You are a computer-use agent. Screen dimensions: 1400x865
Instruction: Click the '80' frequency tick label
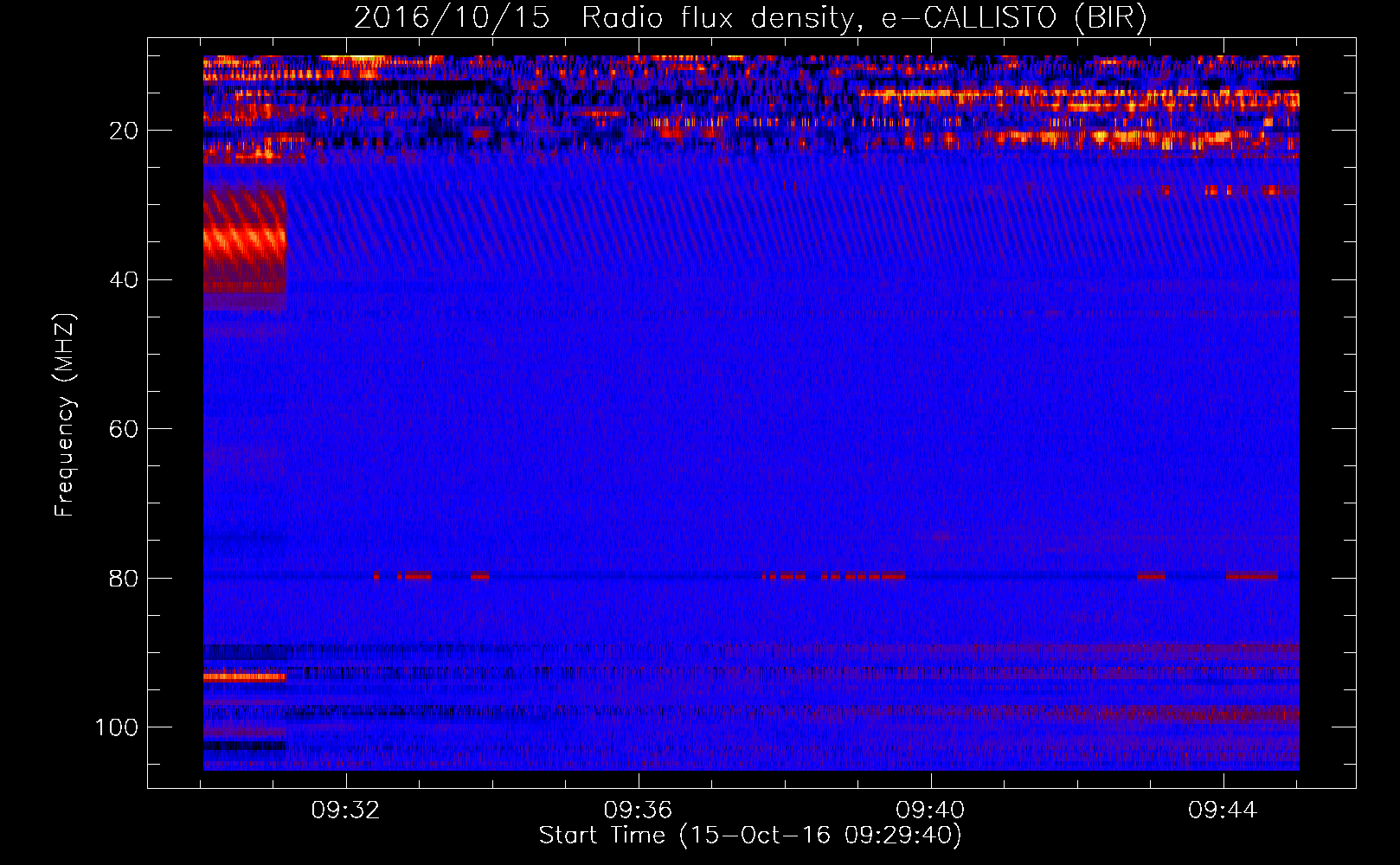point(124,579)
